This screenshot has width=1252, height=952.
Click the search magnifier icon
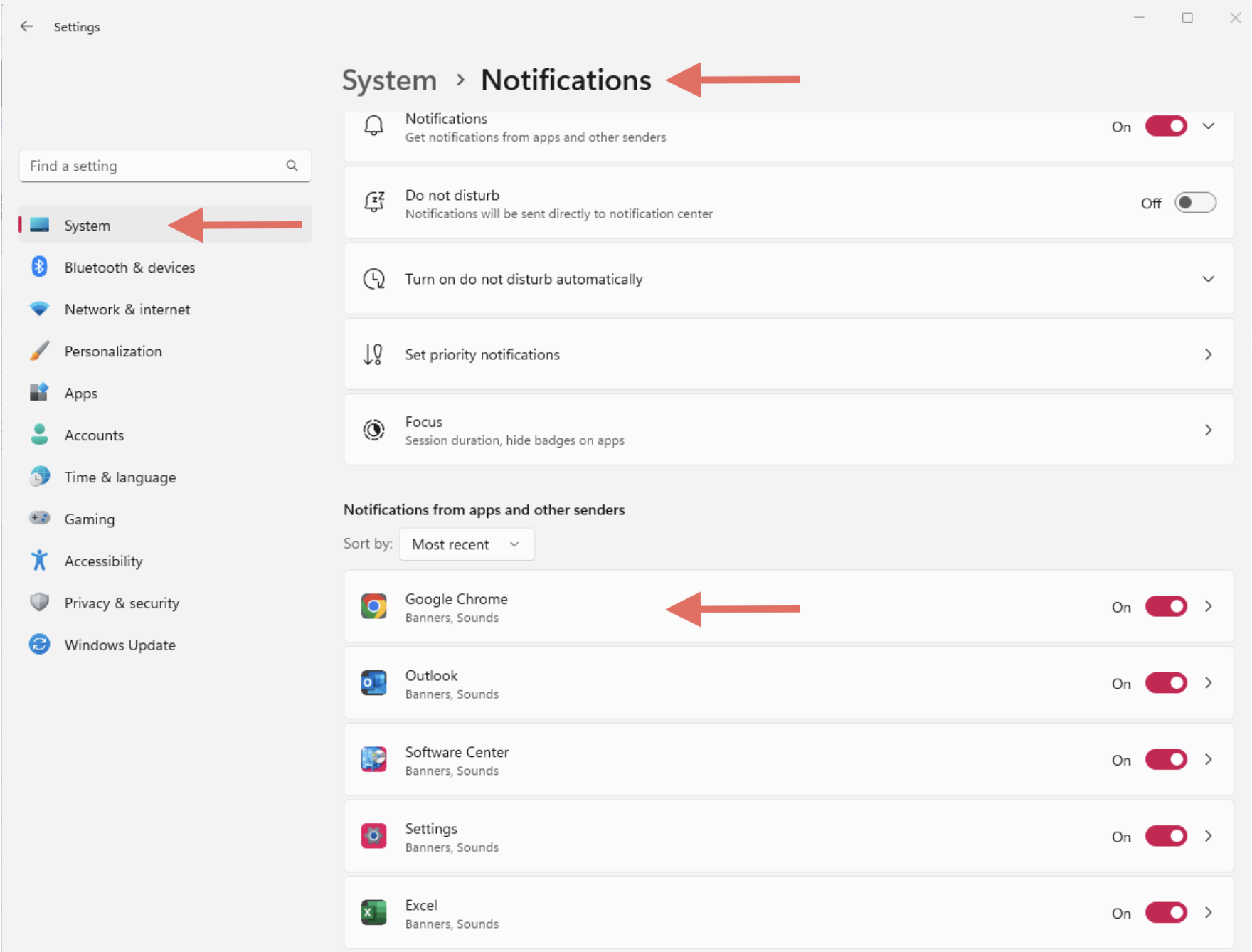(x=292, y=166)
